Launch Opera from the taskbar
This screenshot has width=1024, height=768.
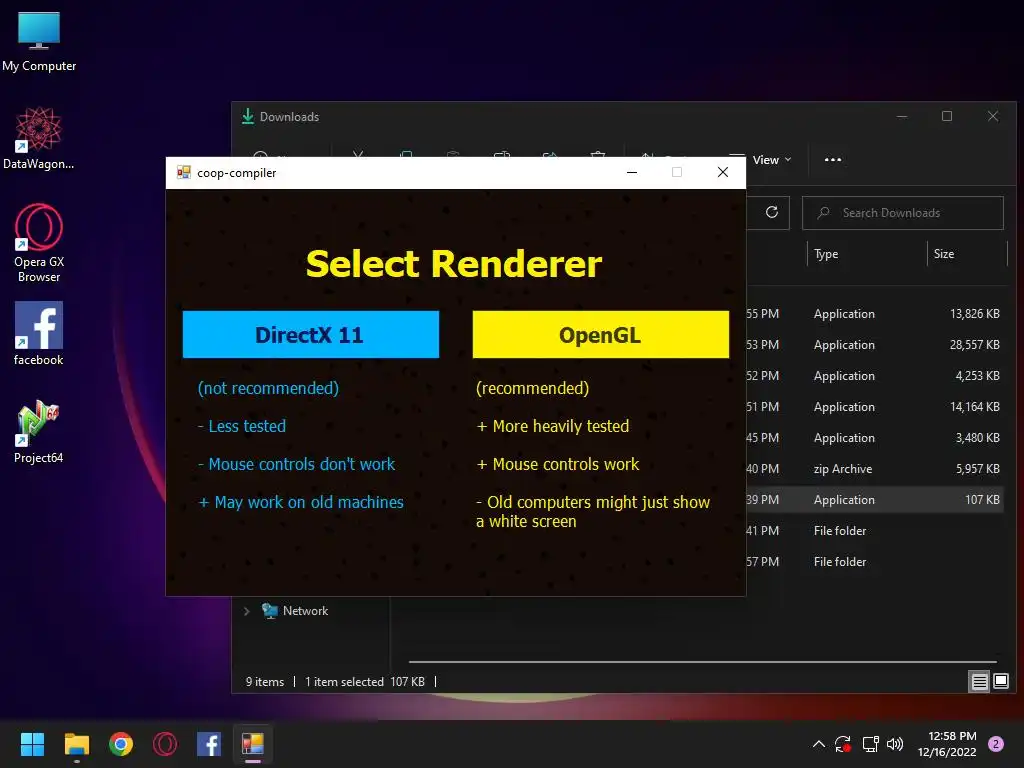165,744
